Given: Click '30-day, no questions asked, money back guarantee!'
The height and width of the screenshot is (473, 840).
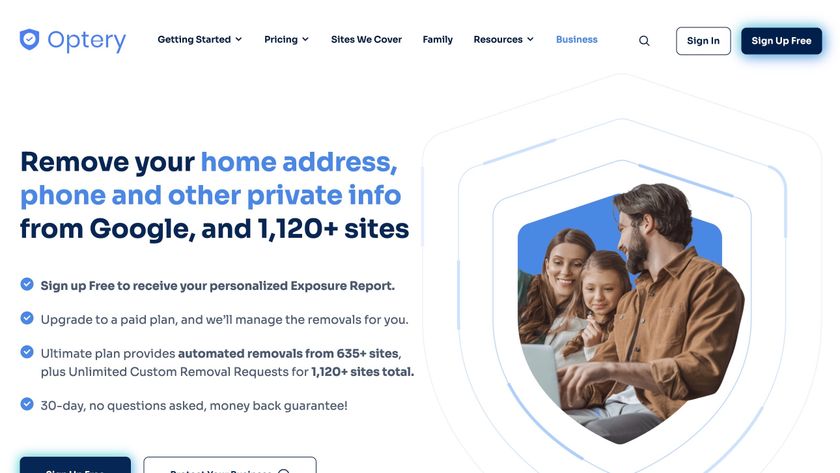Looking at the screenshot, I should coord(194,406).
